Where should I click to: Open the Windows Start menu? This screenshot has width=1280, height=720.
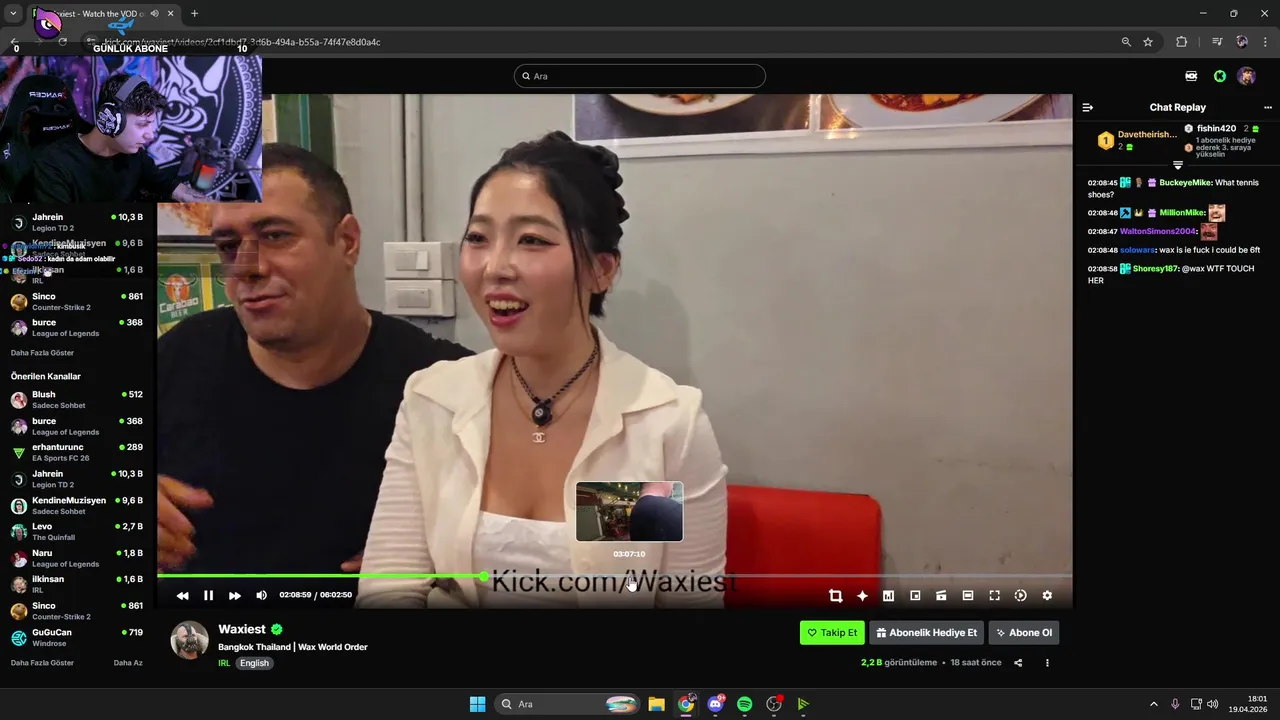tap(477, 704)
